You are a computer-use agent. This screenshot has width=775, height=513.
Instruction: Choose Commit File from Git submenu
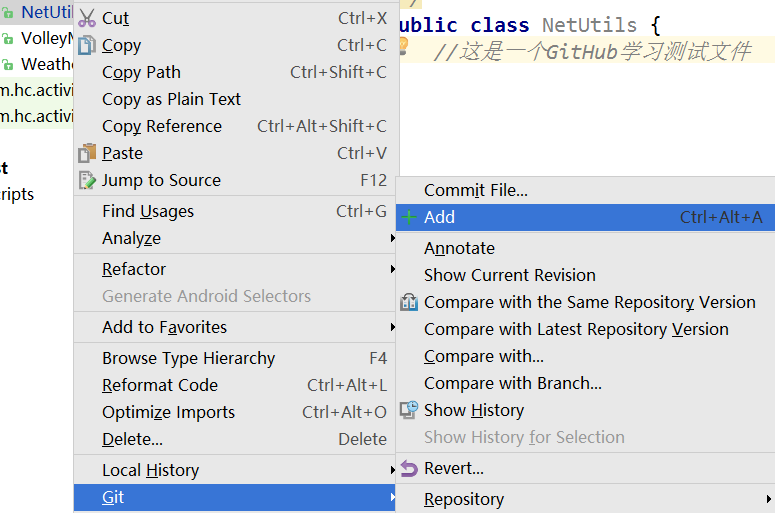pos(475,190)
